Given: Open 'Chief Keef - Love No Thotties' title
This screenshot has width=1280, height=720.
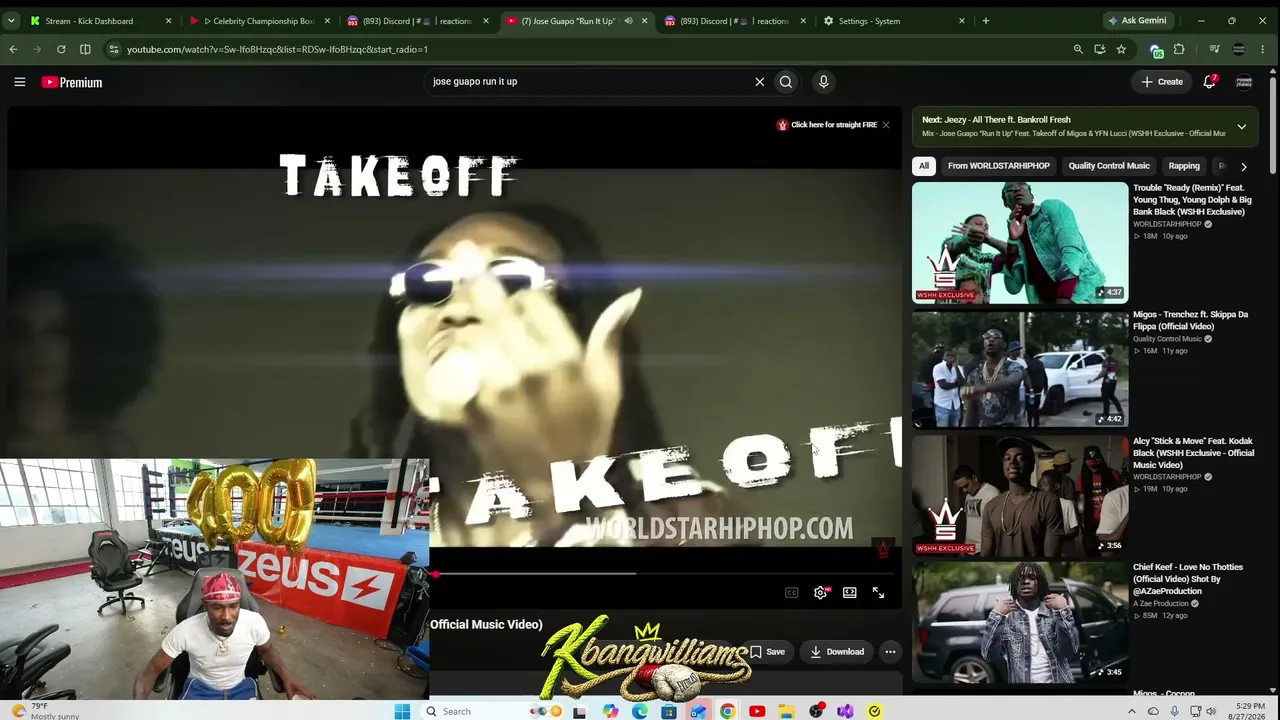Looking at the screenshot, I should (x=1189, y=579).
